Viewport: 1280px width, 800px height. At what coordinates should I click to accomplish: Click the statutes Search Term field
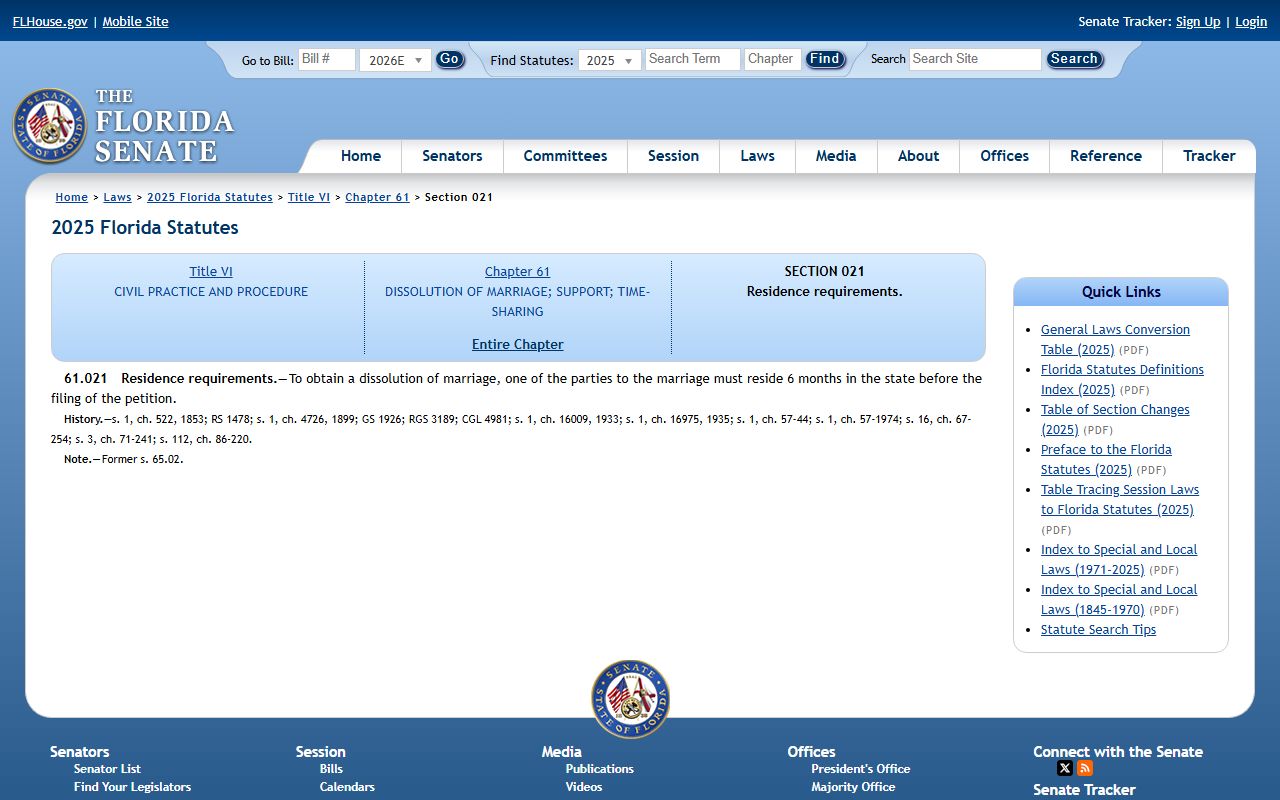pyautogui.click(x=693, y=59)
